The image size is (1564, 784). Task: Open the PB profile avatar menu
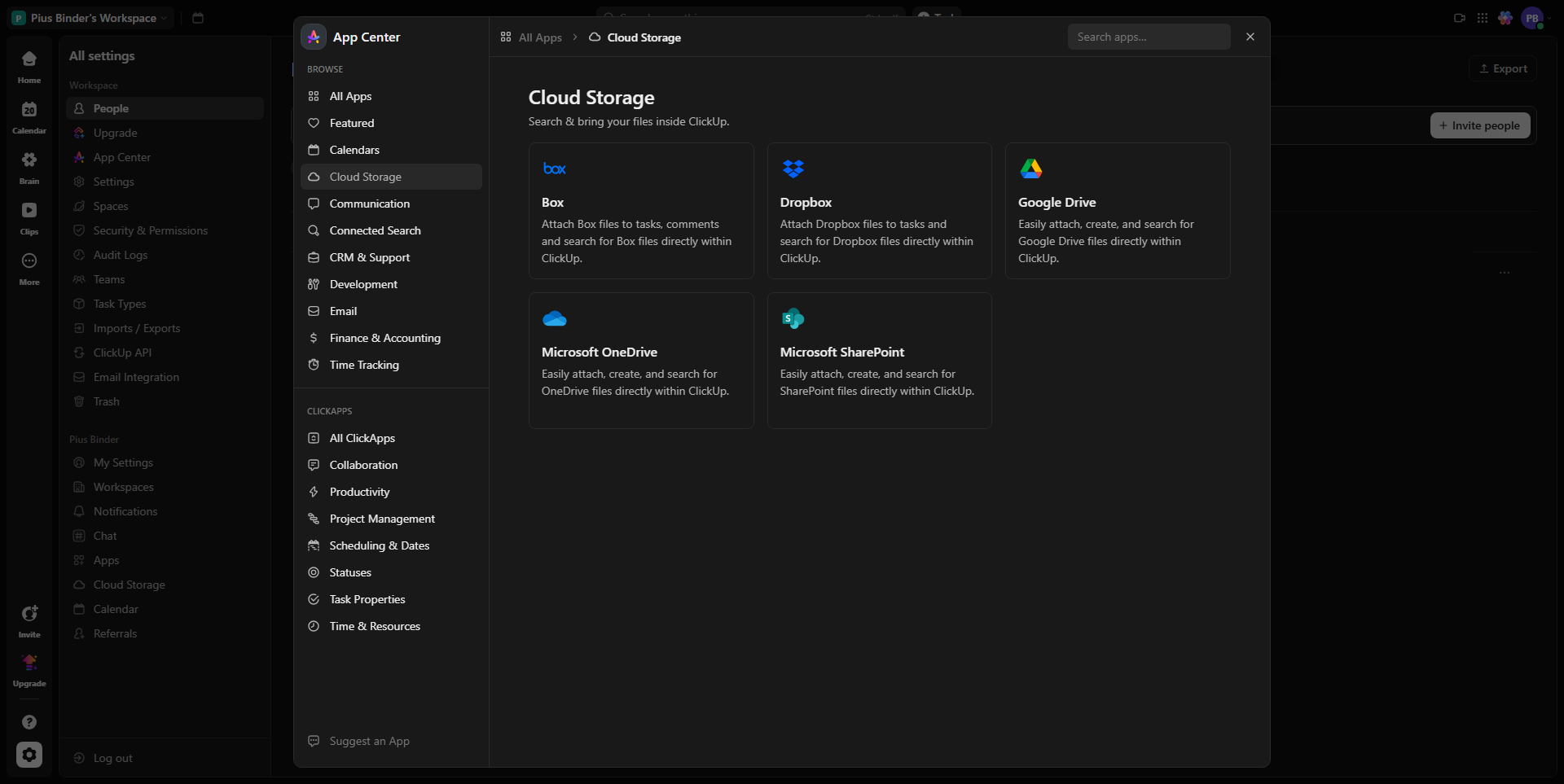coord(1531,18)
